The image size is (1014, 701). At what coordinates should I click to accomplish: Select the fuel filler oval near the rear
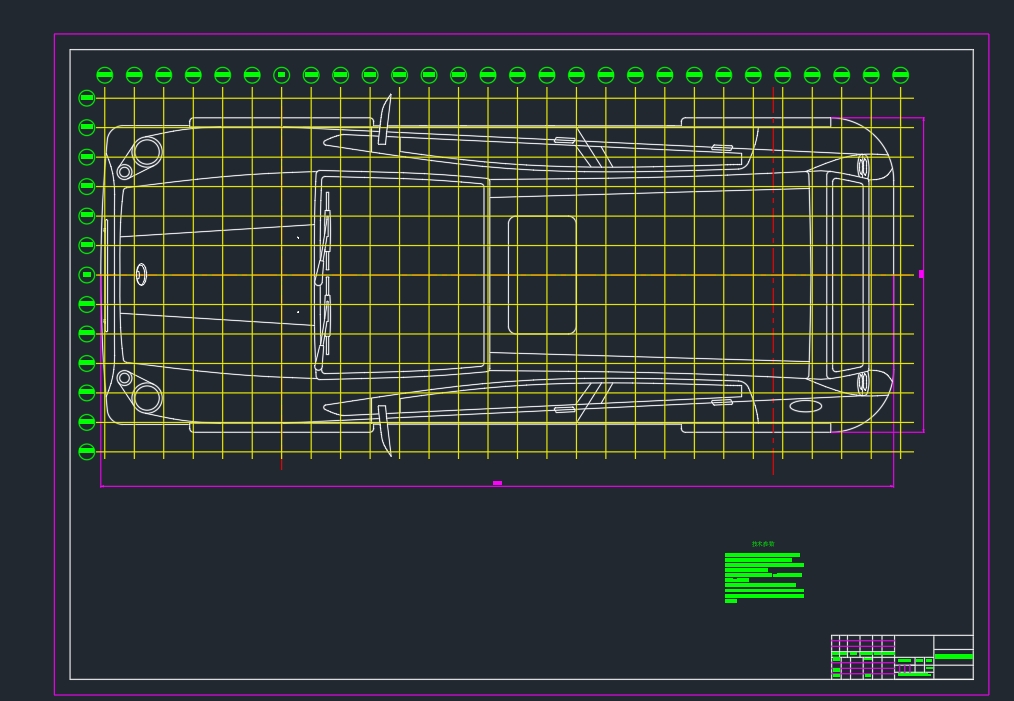pos(806,406)
